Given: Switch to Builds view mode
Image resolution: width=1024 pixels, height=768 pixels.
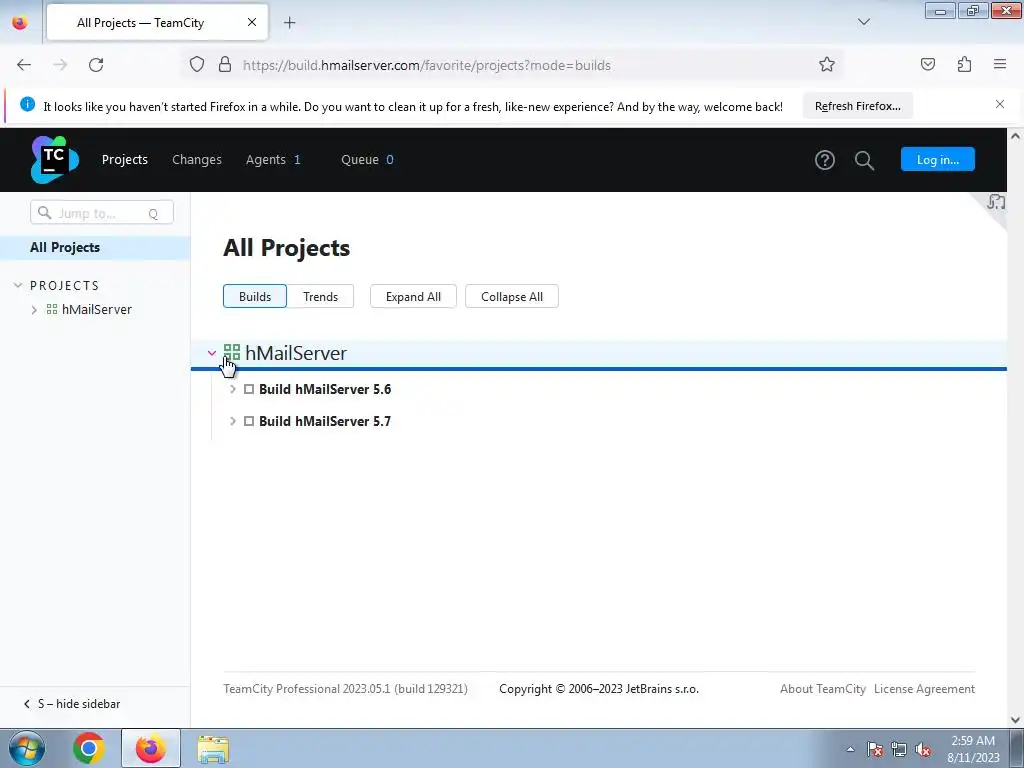Looking at the screenshot, I should (255, 296).
